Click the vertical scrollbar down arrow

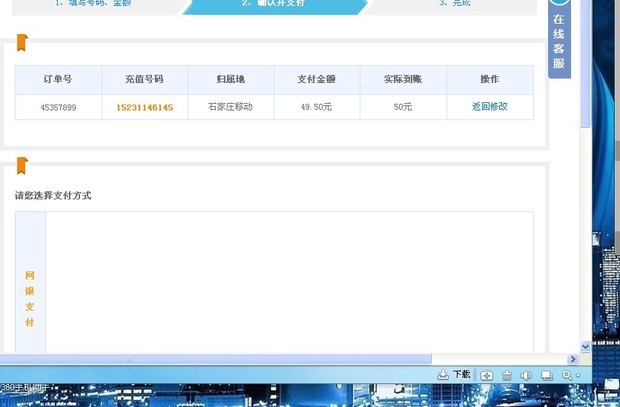coord(585,346)
